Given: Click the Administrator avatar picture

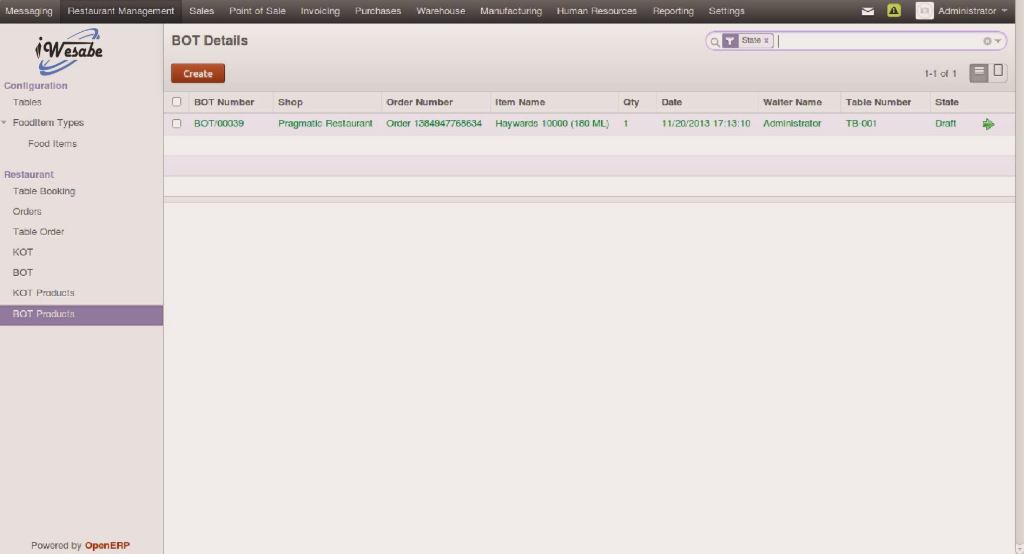Looking at the screenshot, I should tap(924, 11).
